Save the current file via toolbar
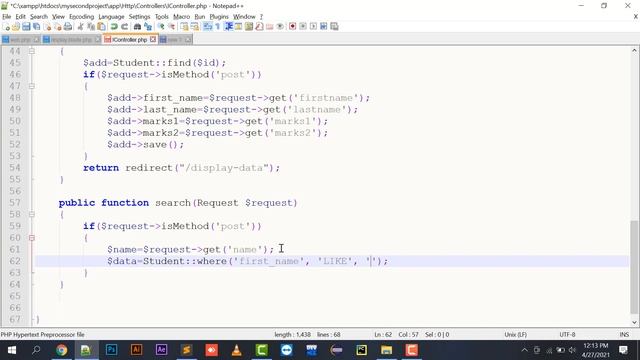The height and width of the screenshot is (360, 640). [26, 27]
